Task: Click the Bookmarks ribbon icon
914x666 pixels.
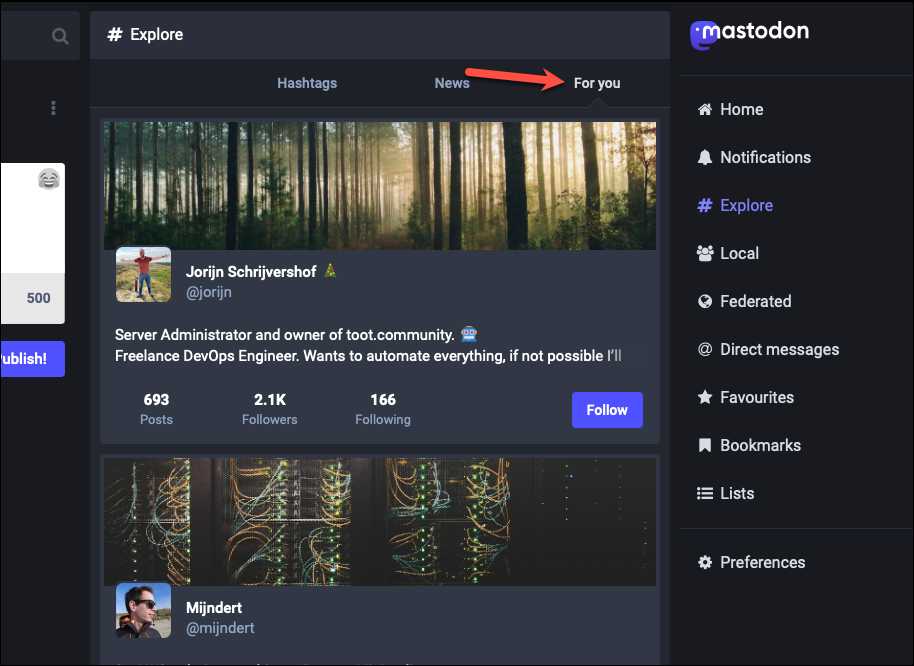Action: [705, 445]
